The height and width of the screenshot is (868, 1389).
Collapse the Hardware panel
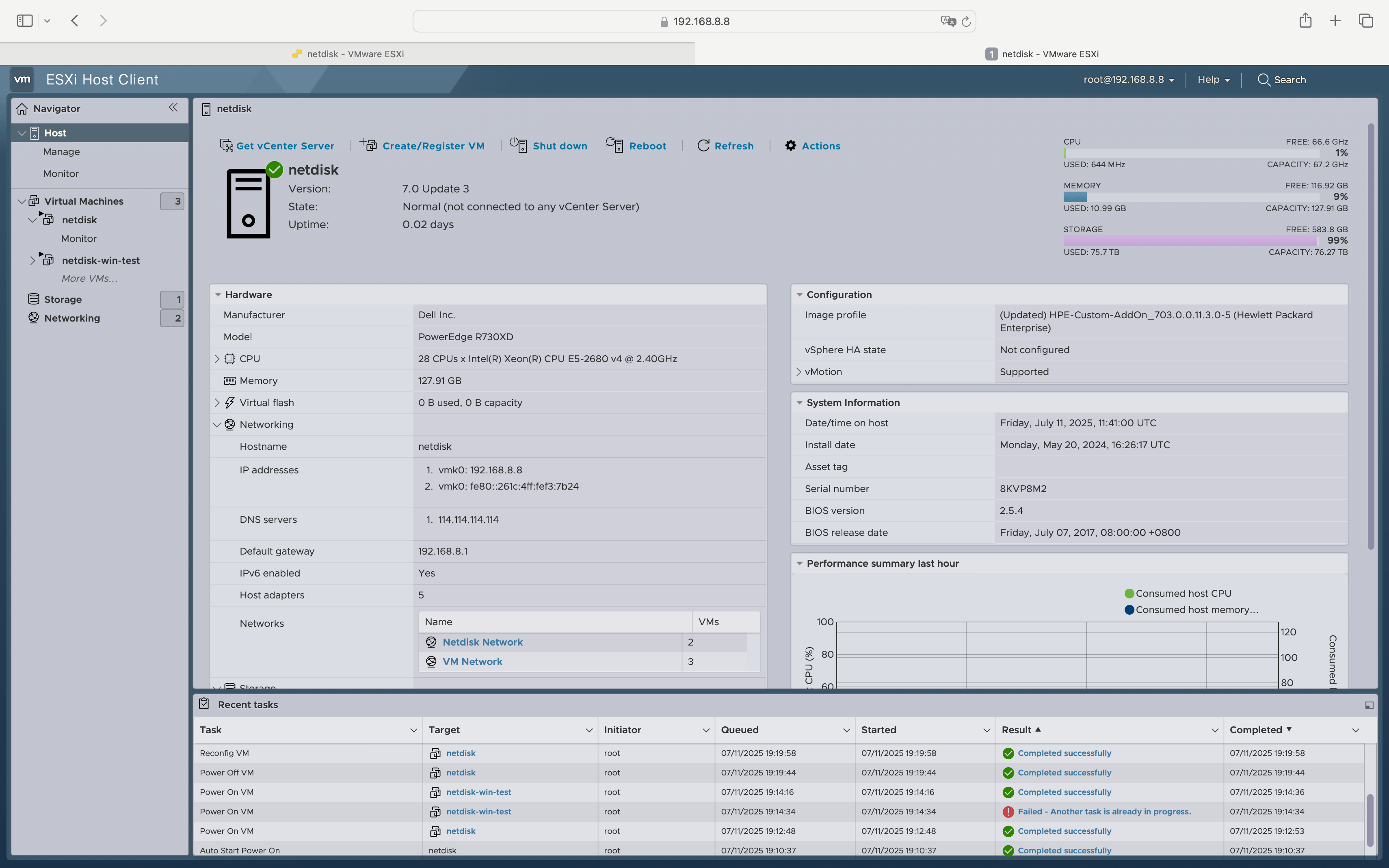coord(218,294)
